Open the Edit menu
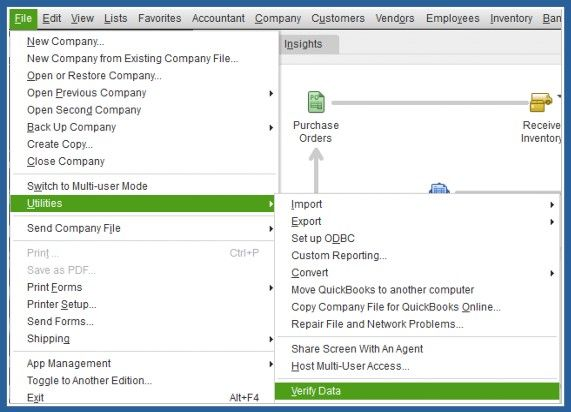Screen dimensions: 571x412 pyautogui.click(x=52, y=18)
